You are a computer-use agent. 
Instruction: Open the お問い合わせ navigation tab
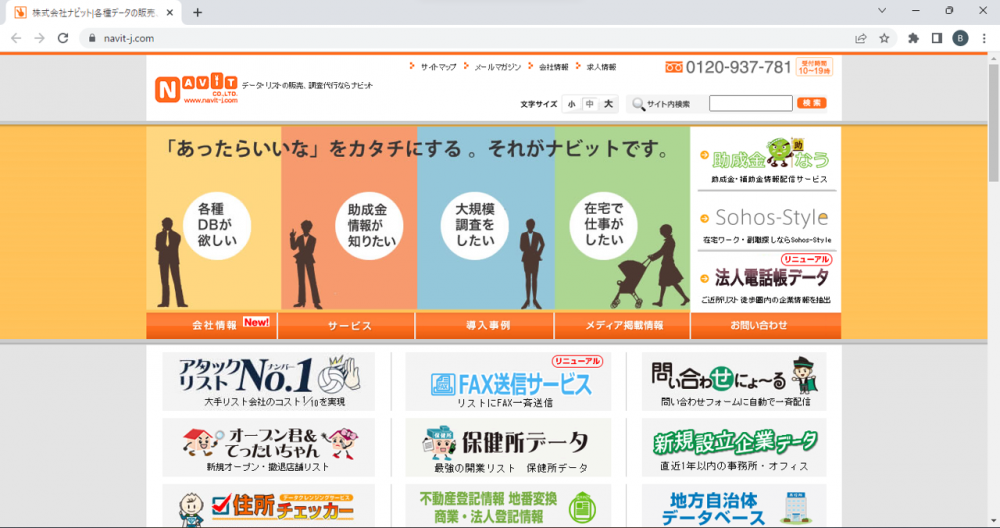tap(765, 325)
